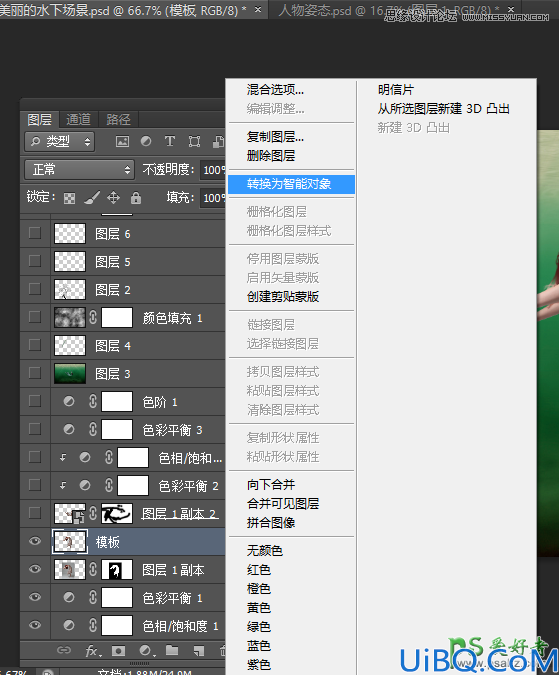Viewport: 559px width, 675px height.
Task: Switch to the 通道 tab
Action: point(78,119)
